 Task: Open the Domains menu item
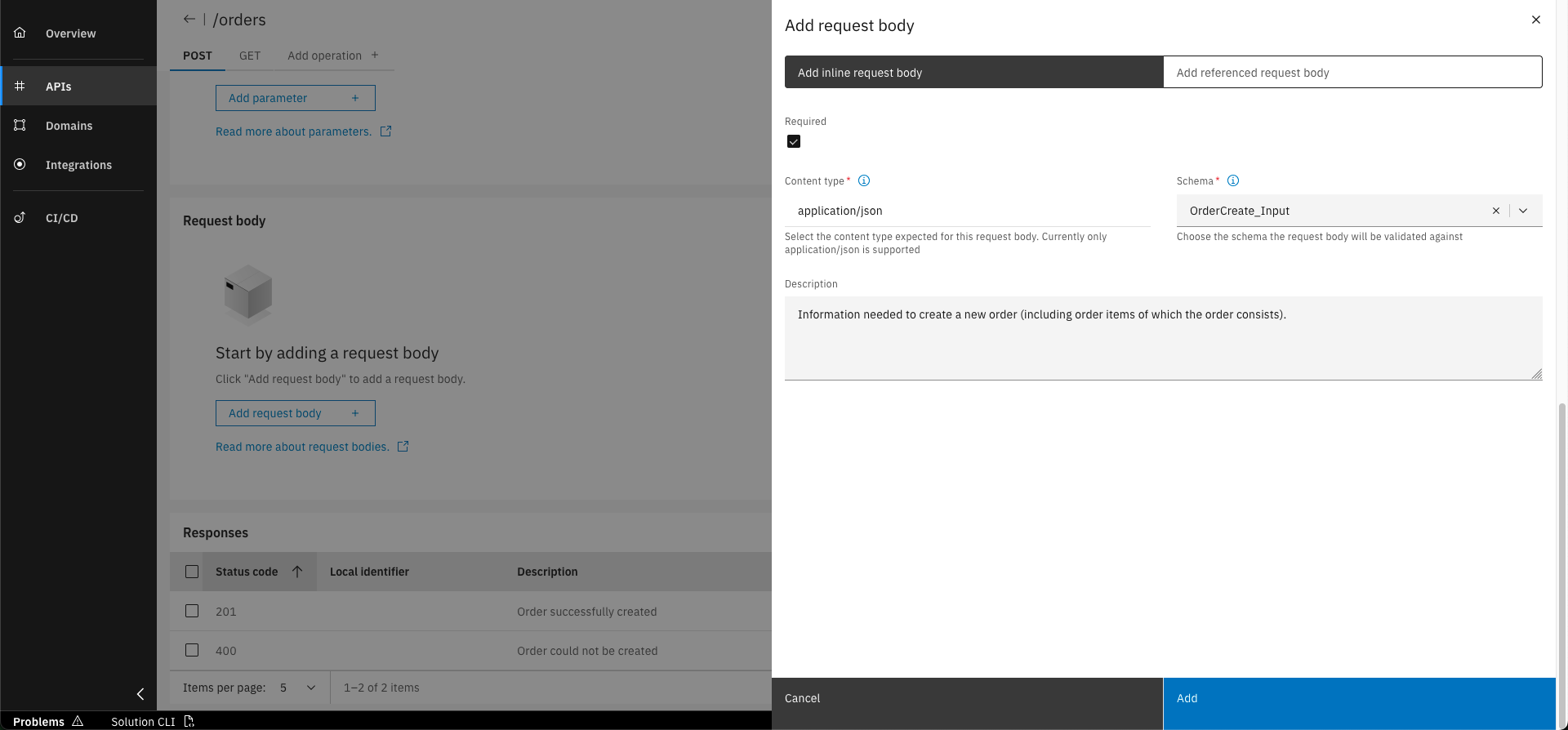(78, 125)
